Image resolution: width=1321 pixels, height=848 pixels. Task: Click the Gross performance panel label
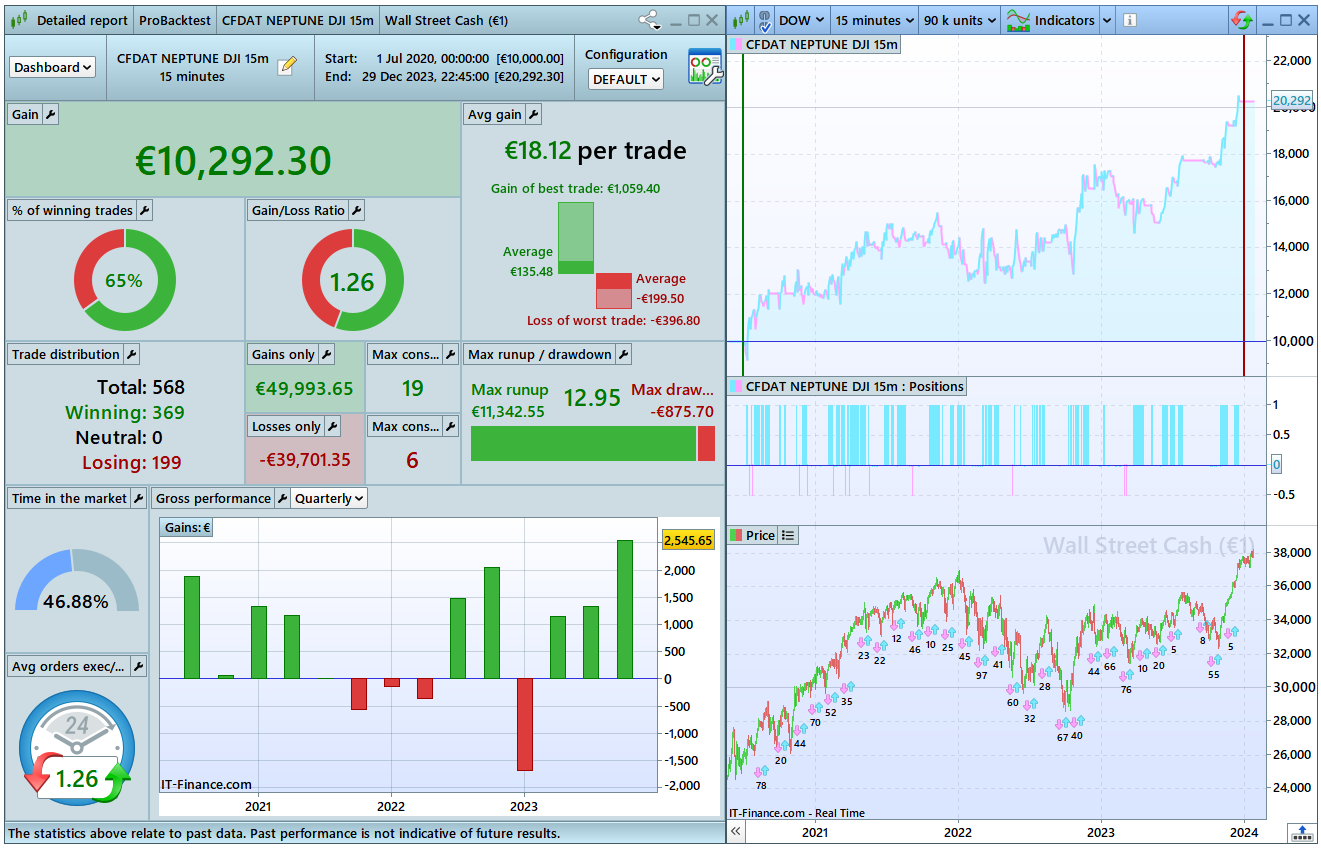click(213, 499)
